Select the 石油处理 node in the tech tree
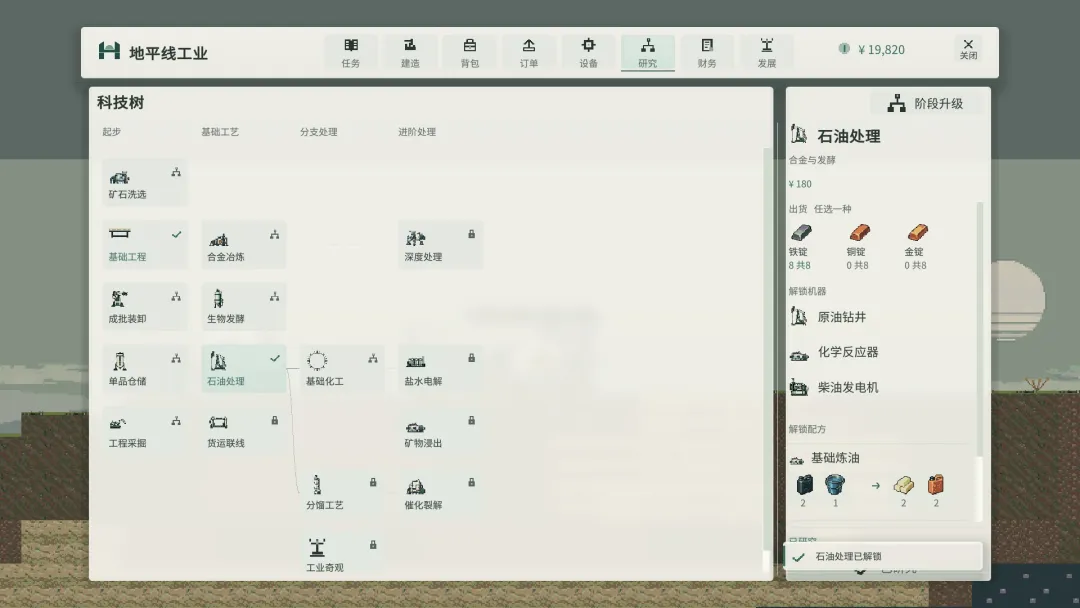This screenshot has height=608, width=1080. pos(244,368)
